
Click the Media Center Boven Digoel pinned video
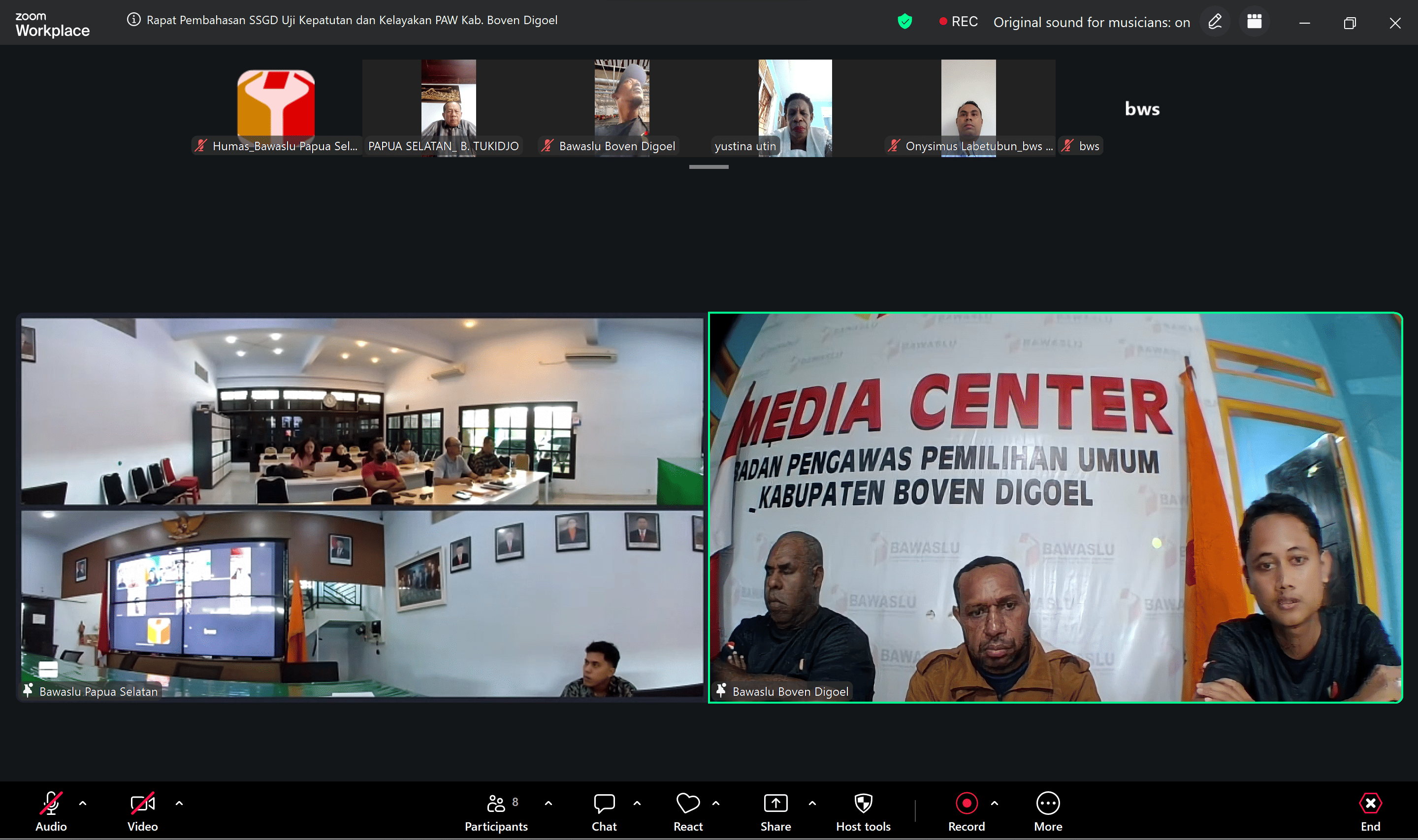coord(1055,508)
